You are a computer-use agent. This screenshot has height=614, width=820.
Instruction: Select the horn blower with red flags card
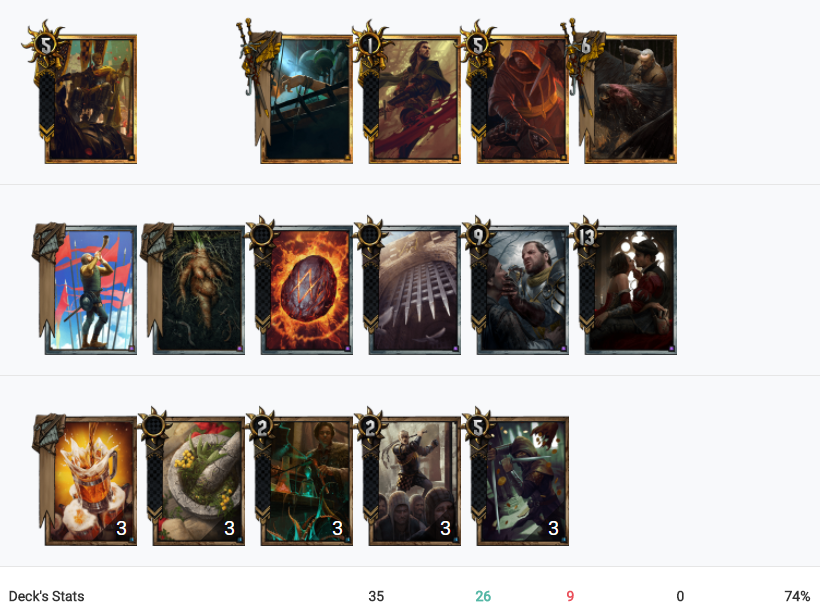click(x=90, y=290)
